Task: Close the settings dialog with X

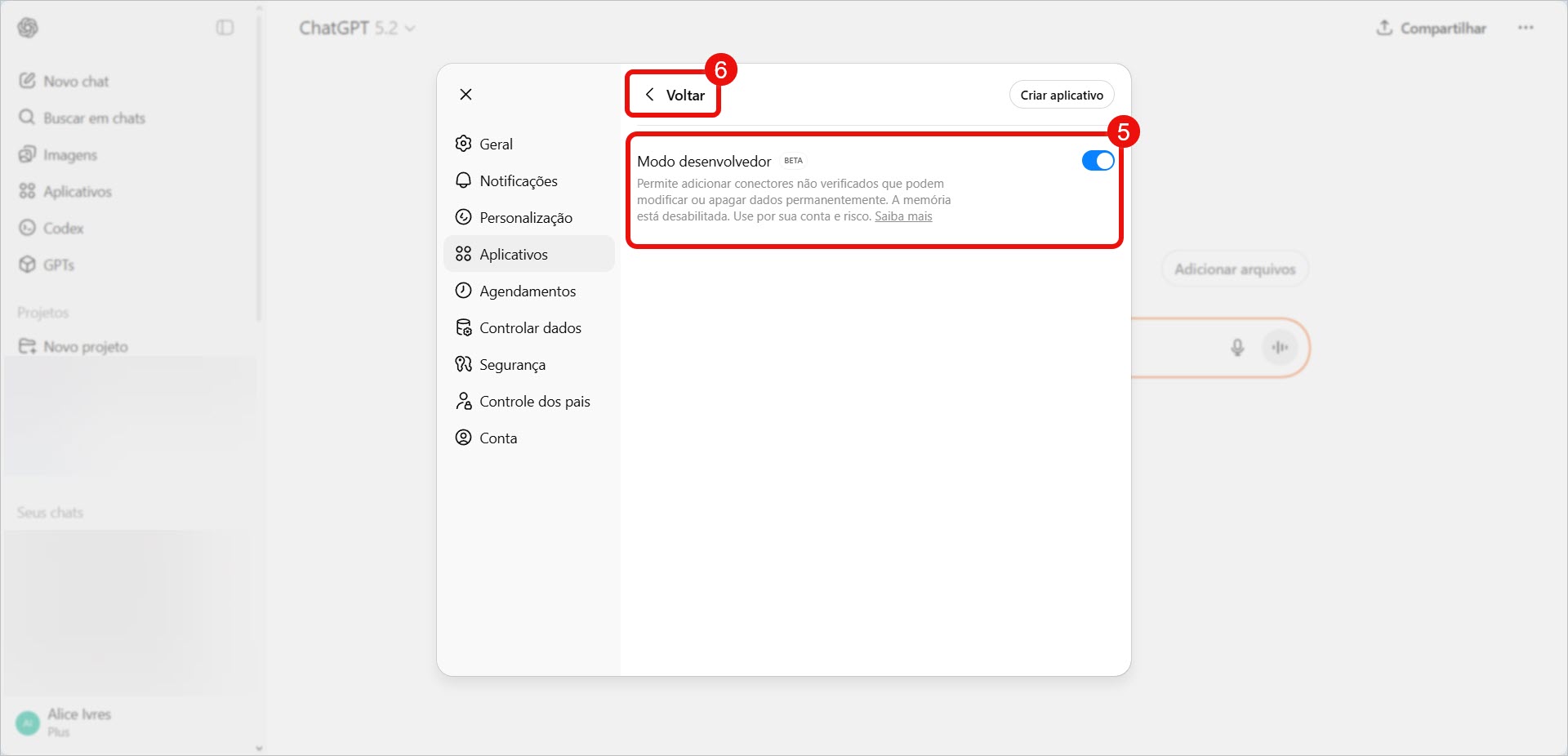Action: click(465, 95)
